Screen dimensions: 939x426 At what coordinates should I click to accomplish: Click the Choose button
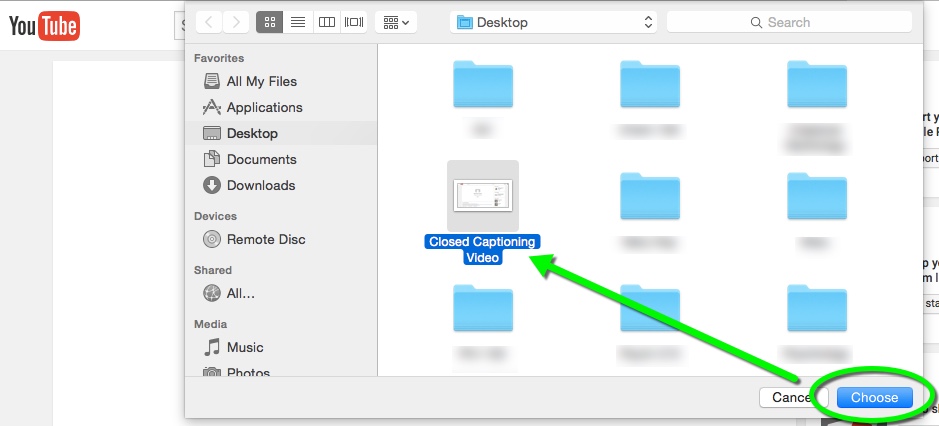[874, 397]
